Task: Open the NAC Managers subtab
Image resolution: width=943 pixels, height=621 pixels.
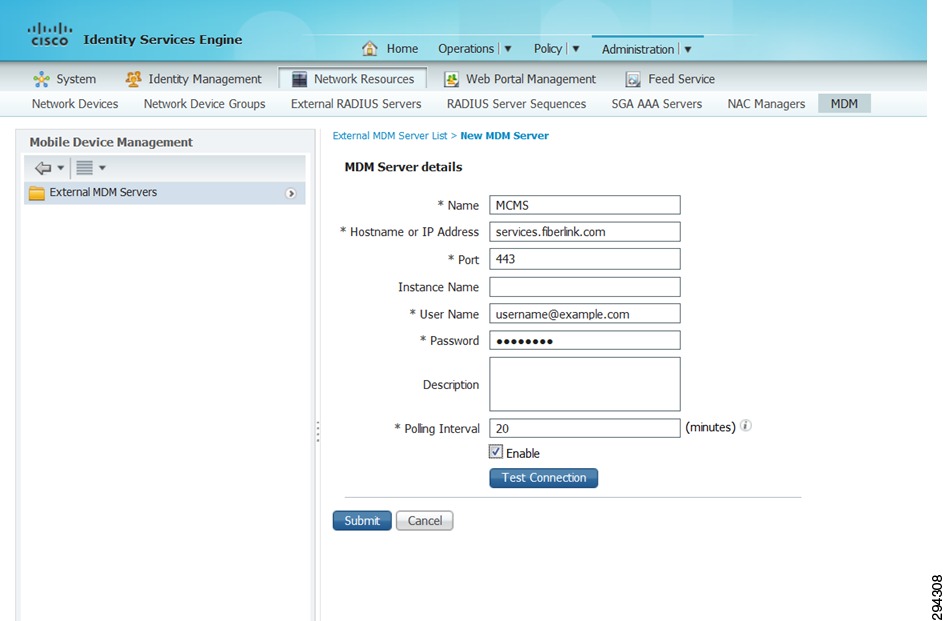Action: pos(766,104)
